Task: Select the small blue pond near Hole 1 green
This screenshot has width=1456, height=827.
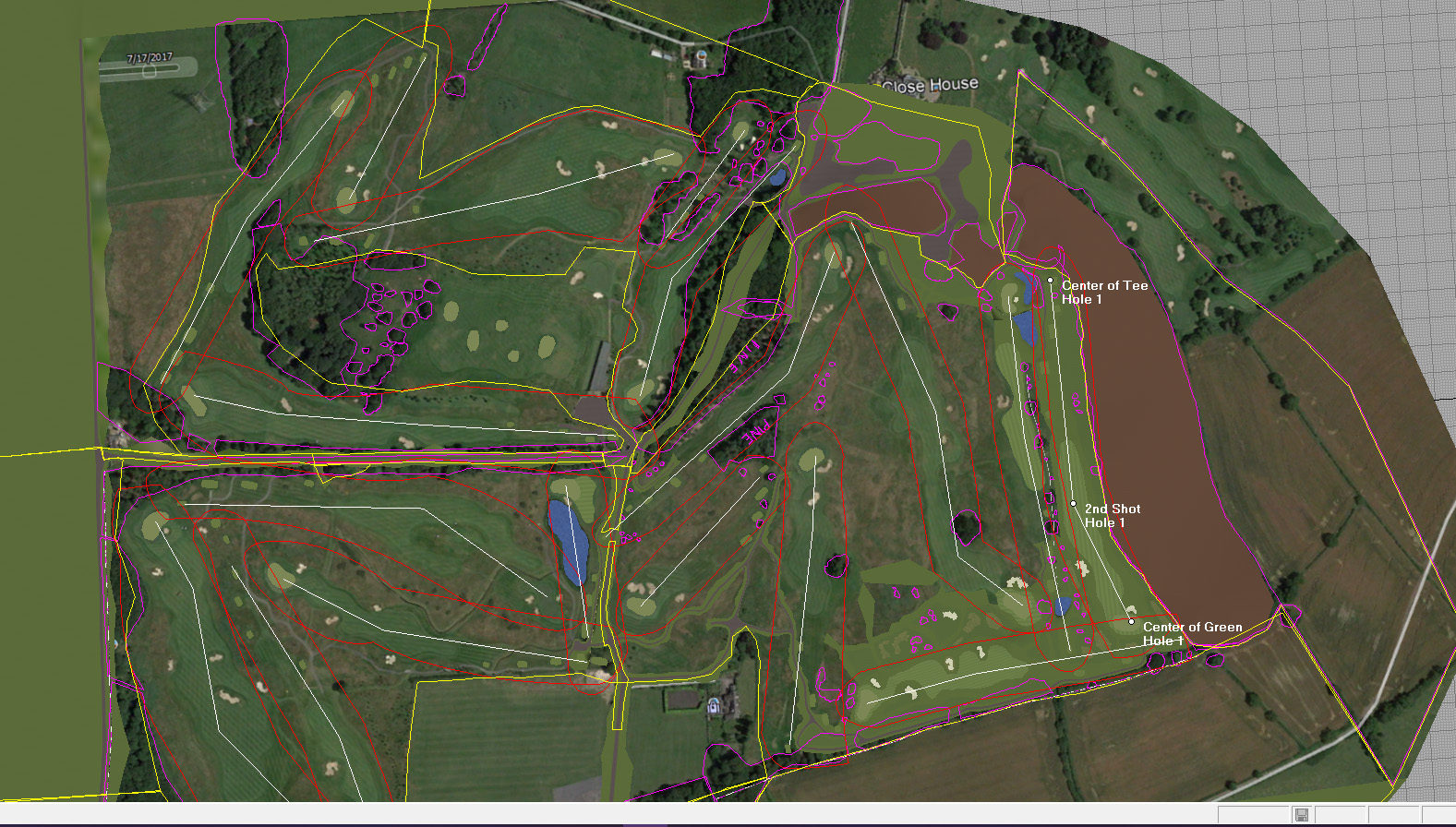Action: coord(1063,605)
